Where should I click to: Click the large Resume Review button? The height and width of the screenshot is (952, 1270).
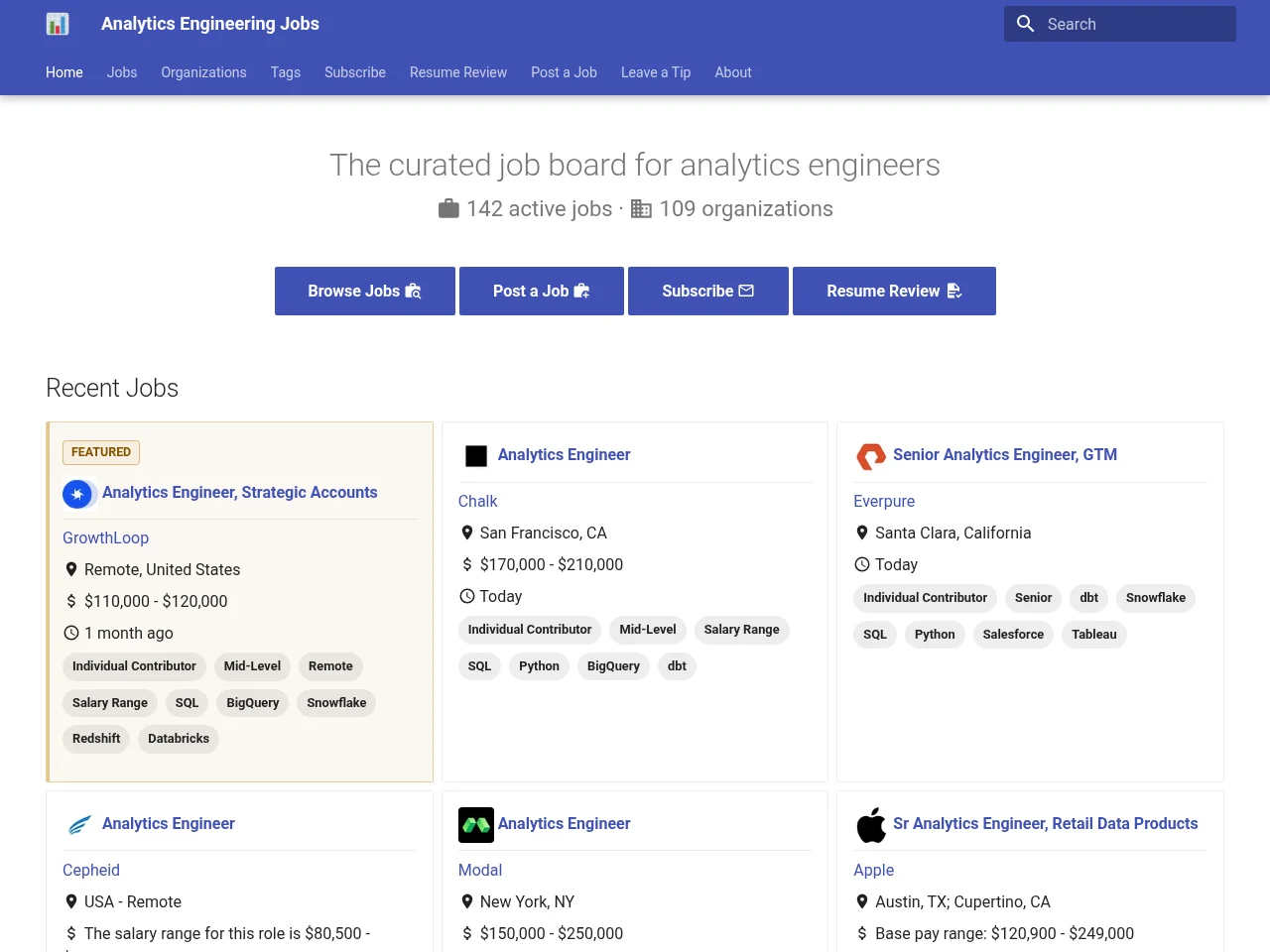[894, 291]
